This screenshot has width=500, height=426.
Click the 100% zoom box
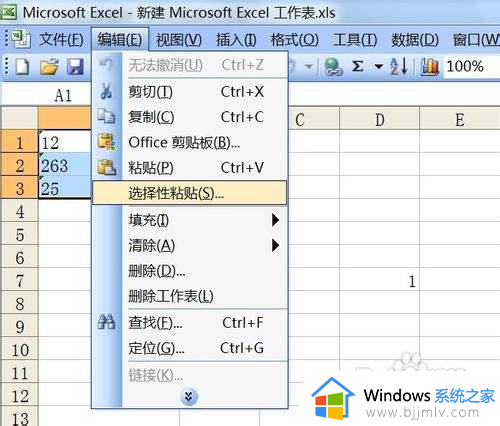tap(472, 66)
